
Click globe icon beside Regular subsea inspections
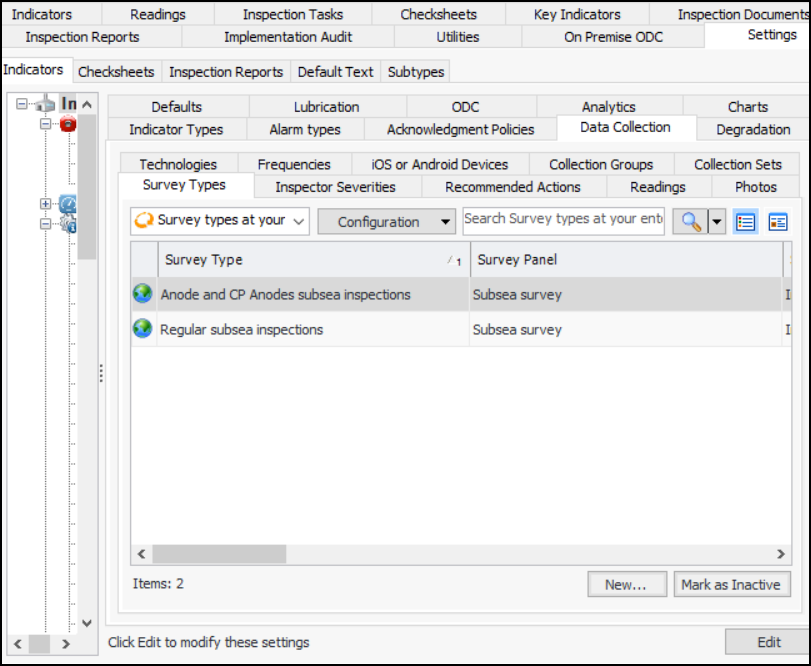(x=143, y=330)
